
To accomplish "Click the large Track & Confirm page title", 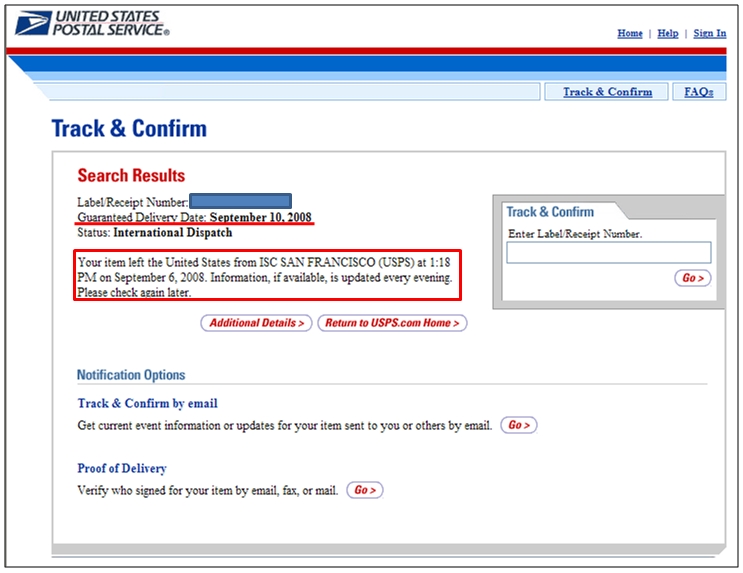I will [129, 128].
